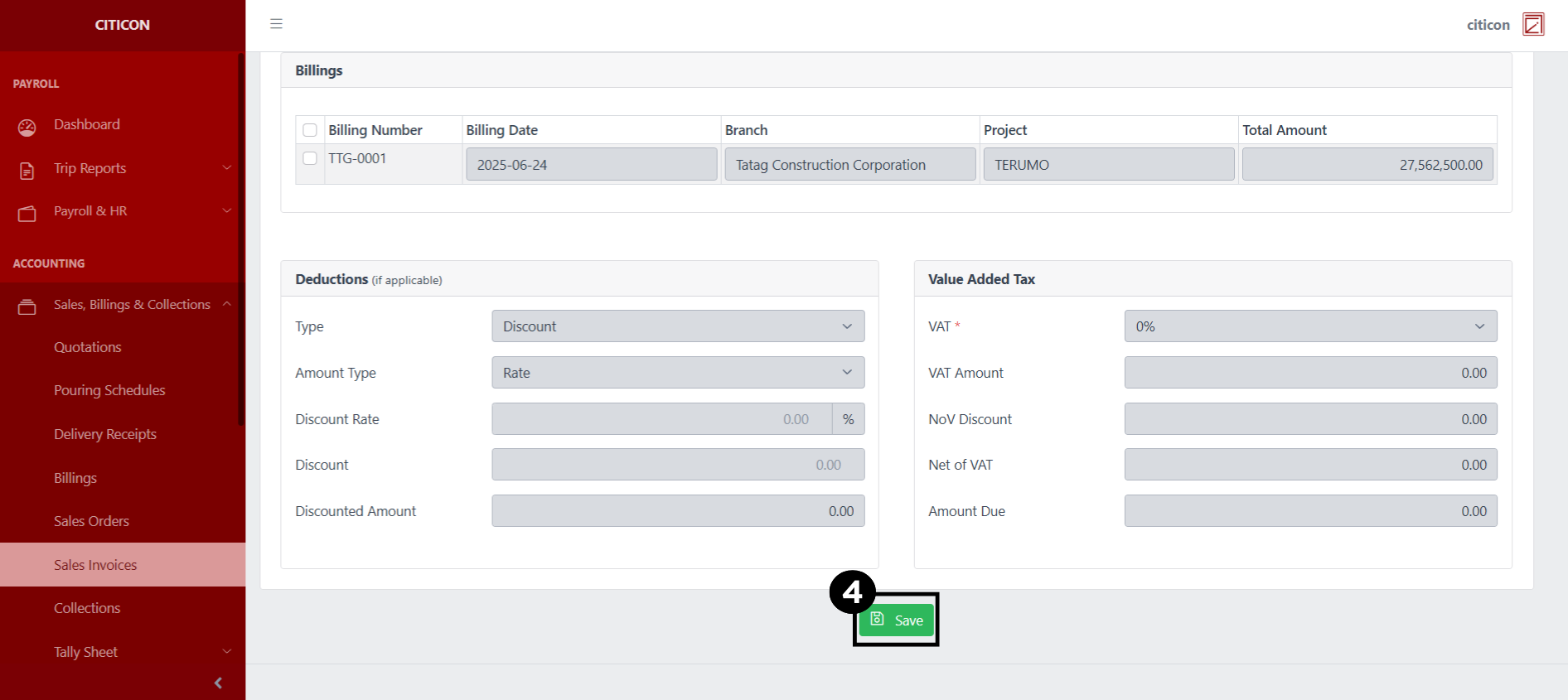1568x700 pixels.
Task: Expand the Payroll & HR submenu
Action: coord(226,211)
